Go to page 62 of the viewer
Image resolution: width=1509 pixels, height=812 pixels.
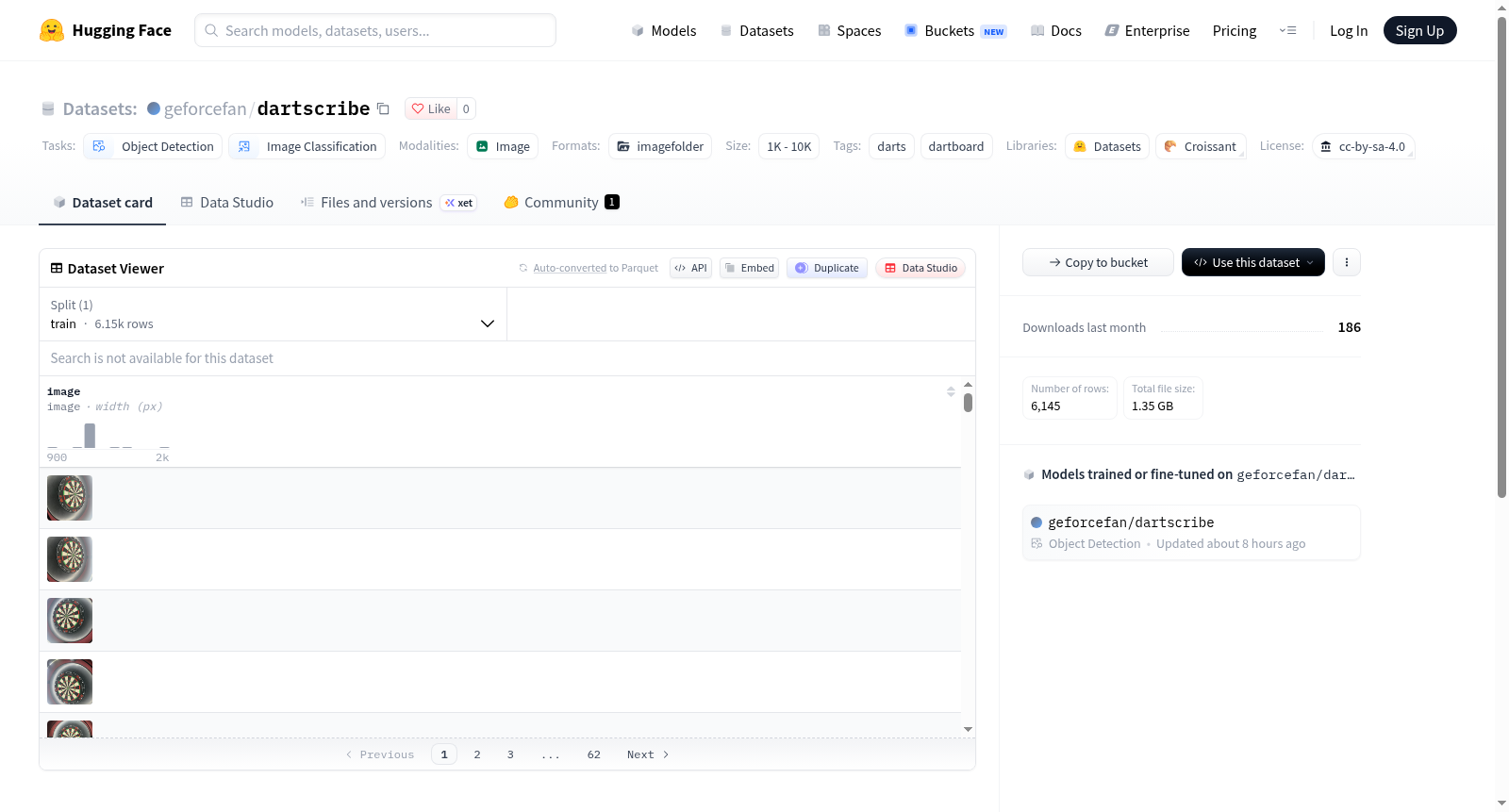(x=594, y=754)
